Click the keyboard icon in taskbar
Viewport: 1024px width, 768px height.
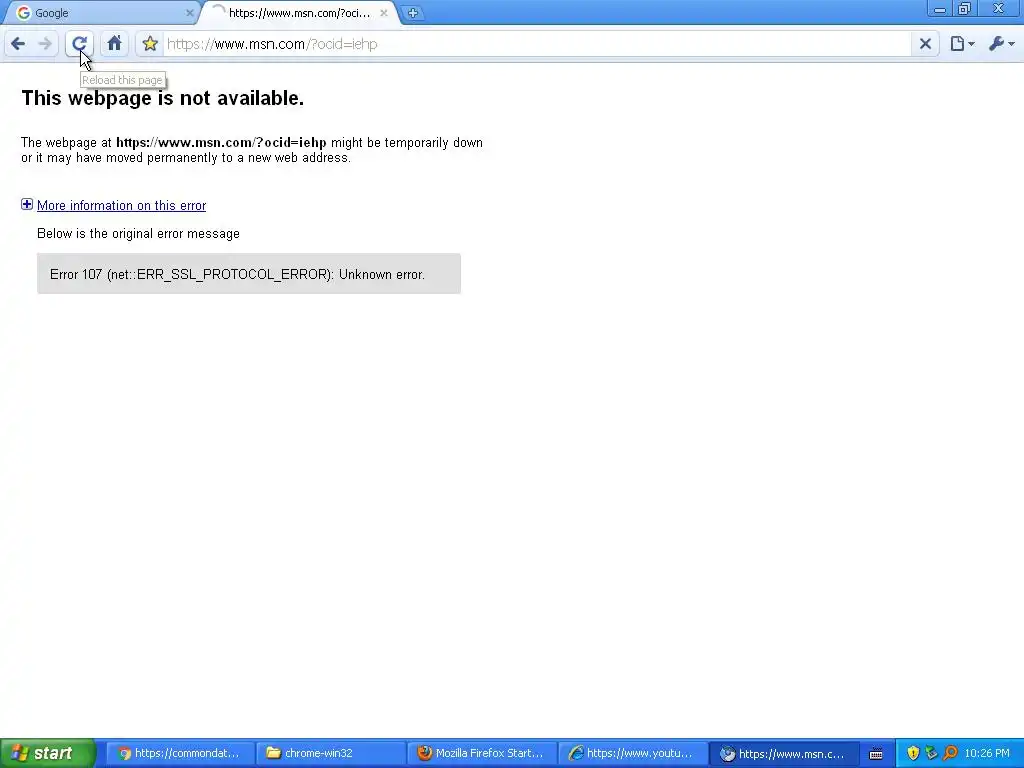coord(876,754)
